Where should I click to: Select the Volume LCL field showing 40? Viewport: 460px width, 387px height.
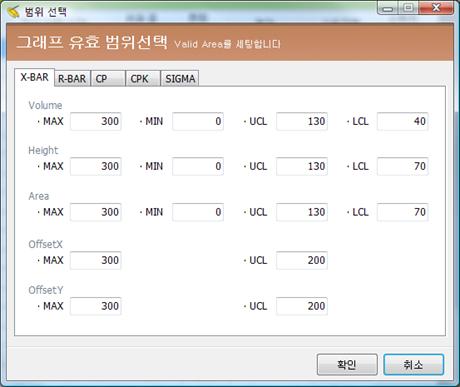click(403, 121)
